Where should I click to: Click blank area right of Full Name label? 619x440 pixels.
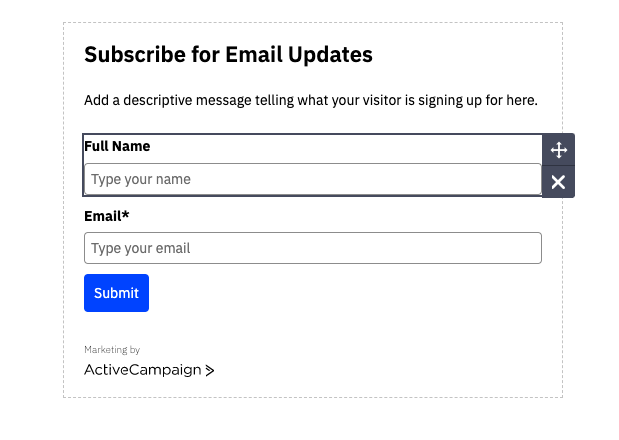pyautogui.click(x=345, y=146)
